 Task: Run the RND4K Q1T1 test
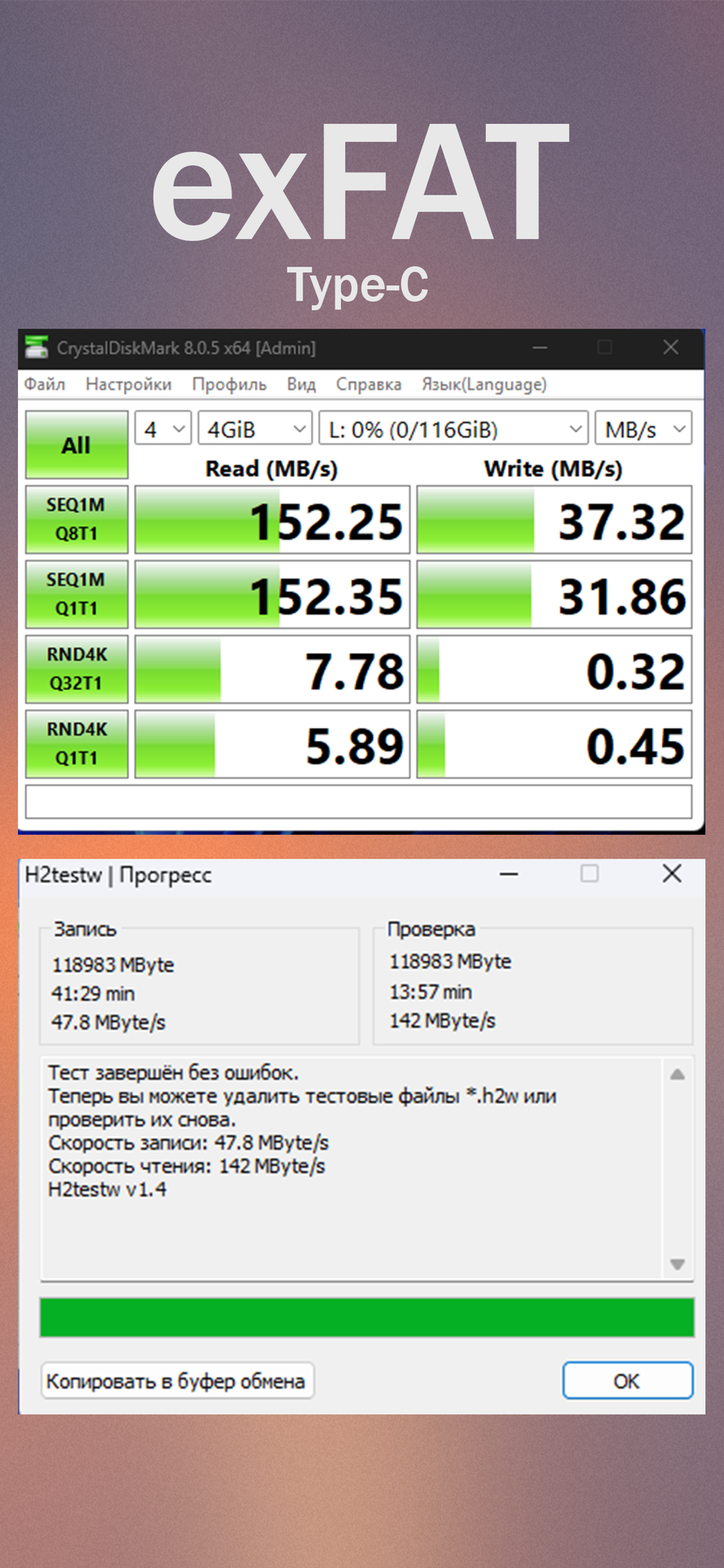click(77, 744)
